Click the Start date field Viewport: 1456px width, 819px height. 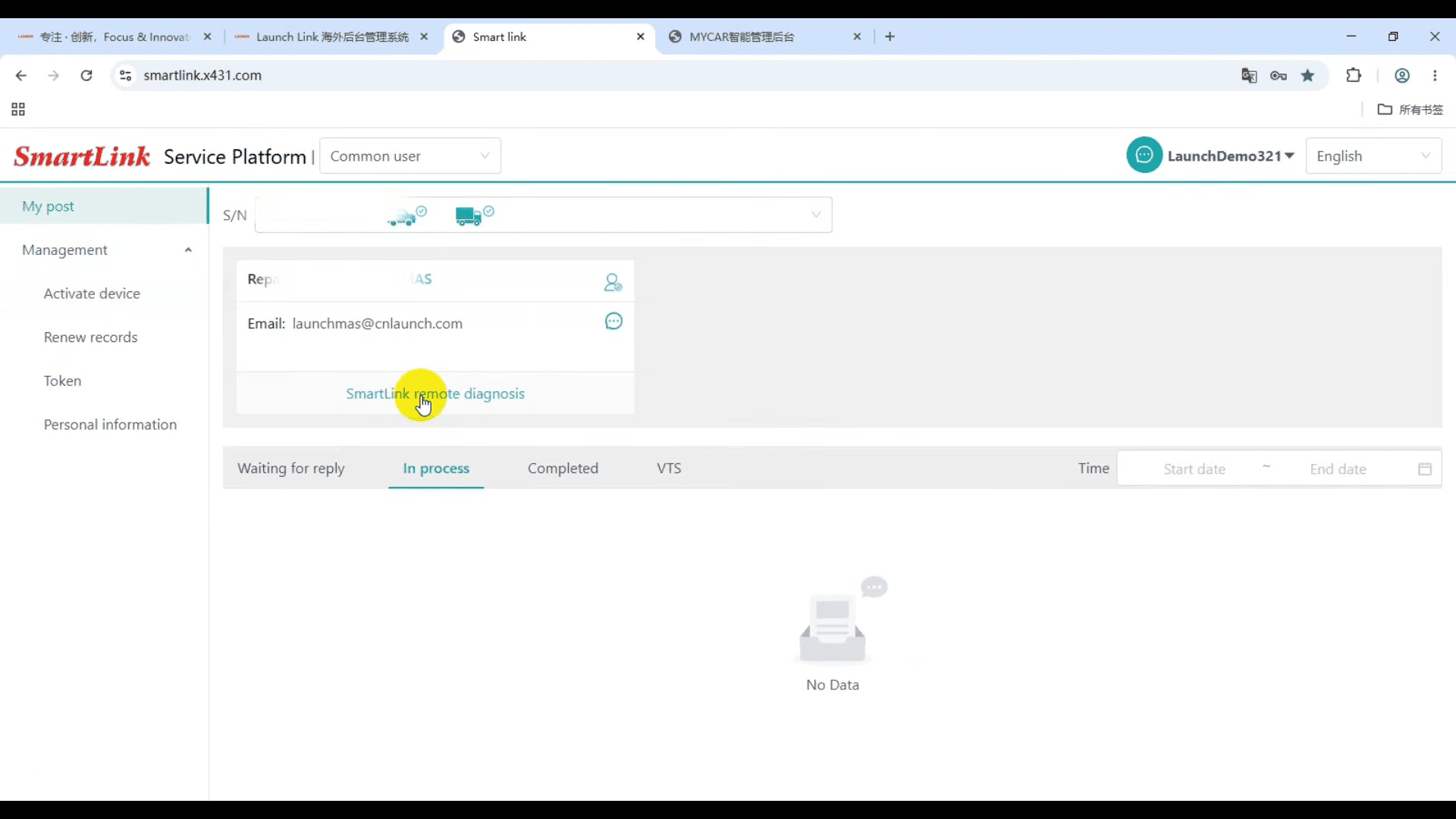click(x=1194, y=469)
